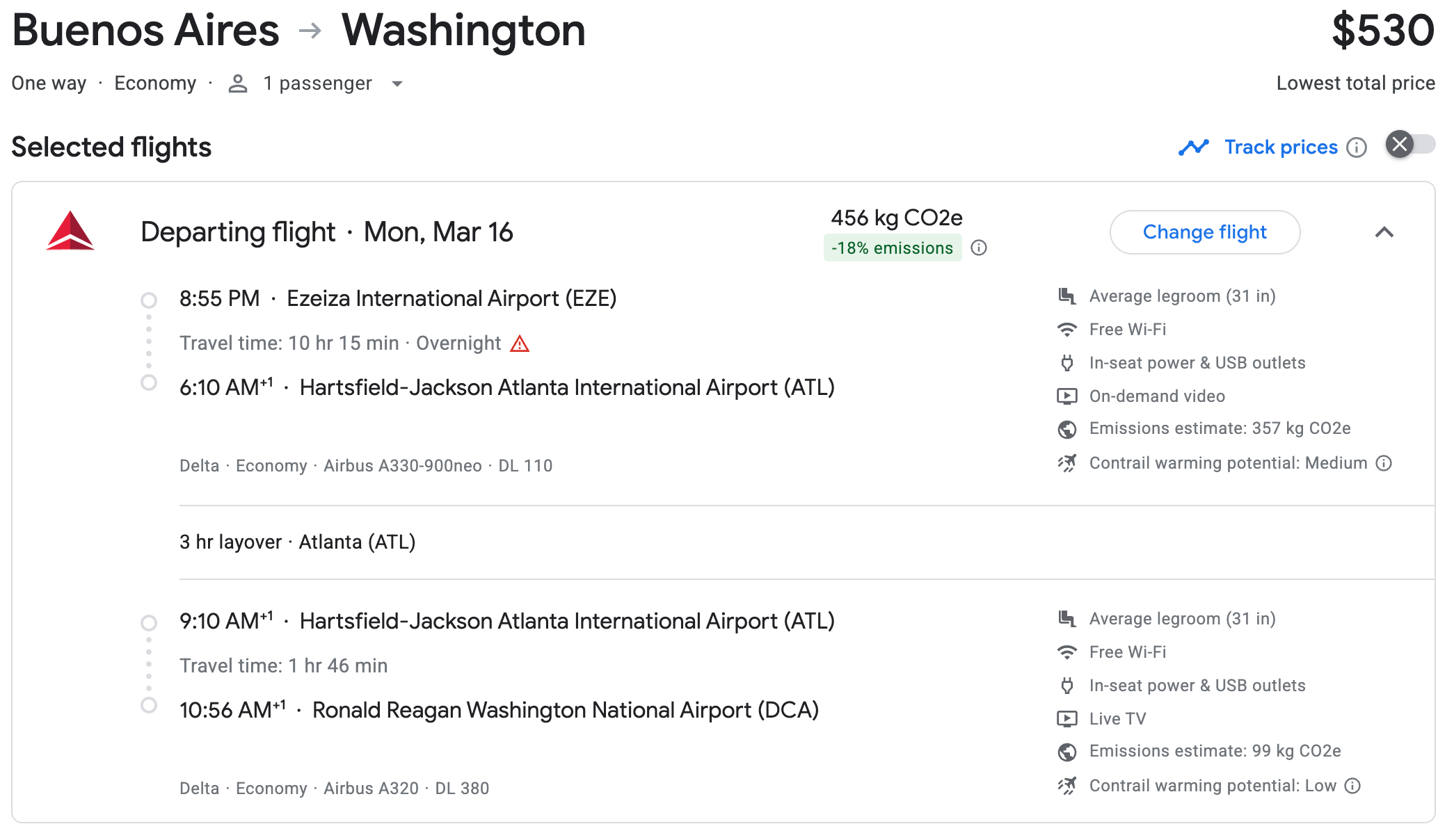The height and width of the screenshot is (840, 1454).
Task: Click the legroom seat icon for DL 380
Action: click(x=1067, y=619)
